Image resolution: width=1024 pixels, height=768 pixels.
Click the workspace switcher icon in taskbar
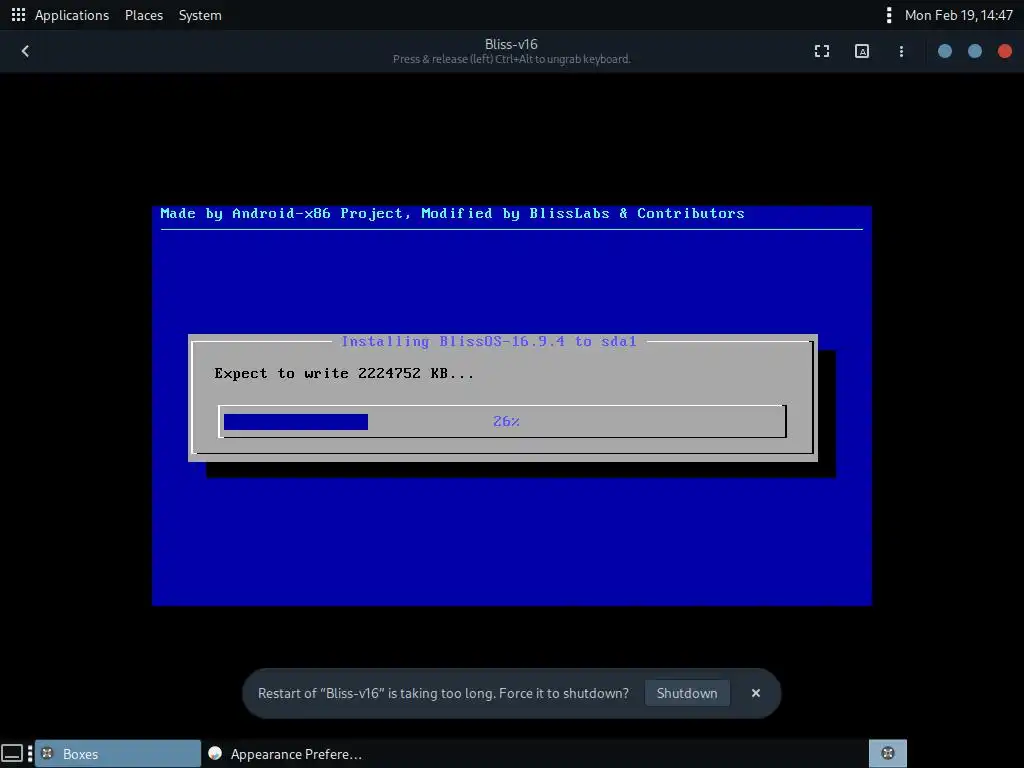click(x=888, y=754)
